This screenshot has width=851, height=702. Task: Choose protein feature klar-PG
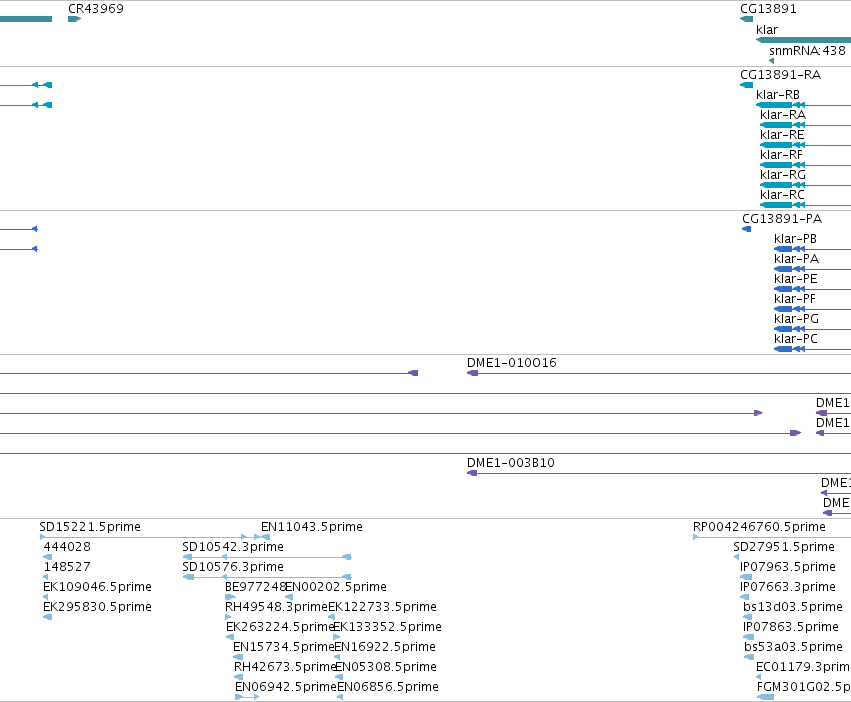(x=796, y=319)
